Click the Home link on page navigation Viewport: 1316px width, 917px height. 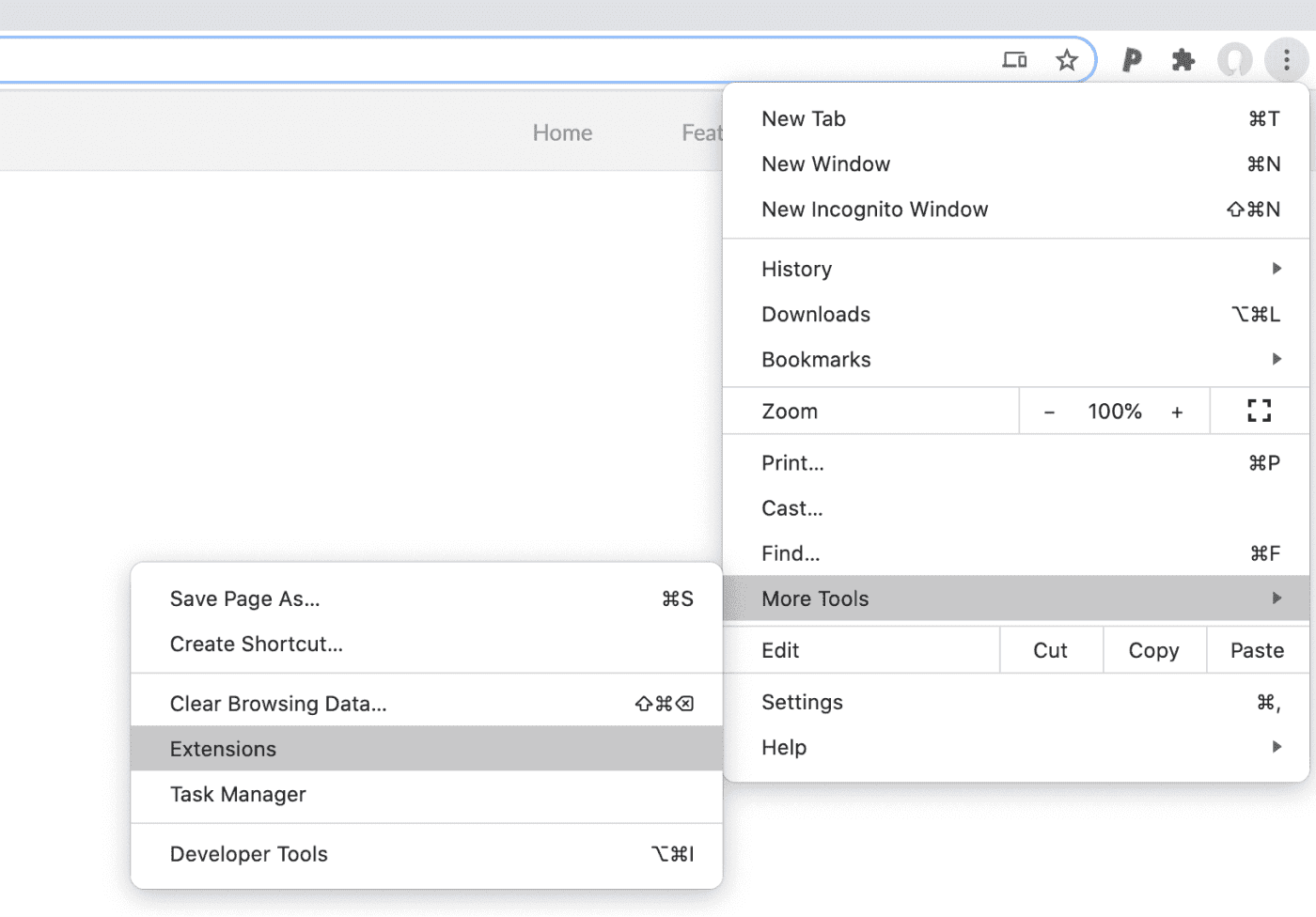[562, 132]
